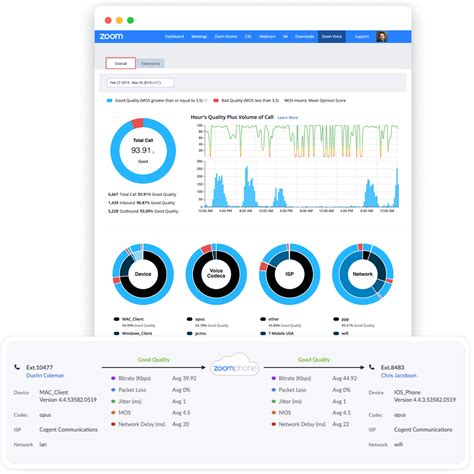Viewport: 474px width, 474px height.
Task: Open the Downloads nav item
Action: pyautogui.click(x=305, y=36)
